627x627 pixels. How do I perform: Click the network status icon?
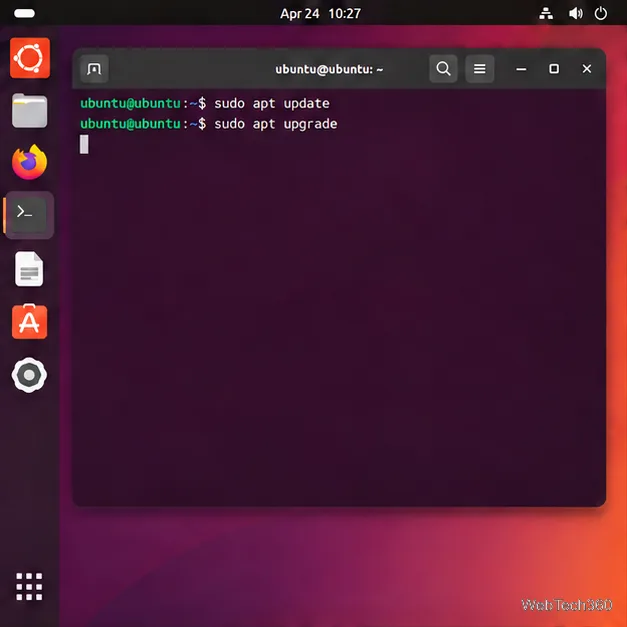click(546, 14)
